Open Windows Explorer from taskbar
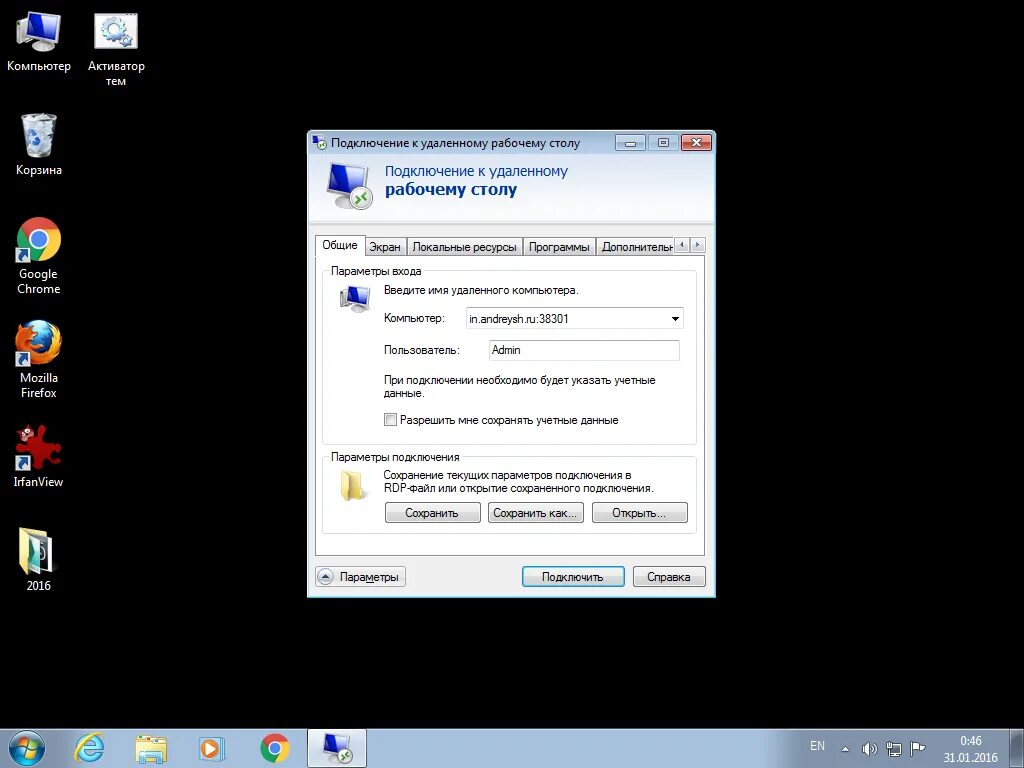 pos(151,748)
